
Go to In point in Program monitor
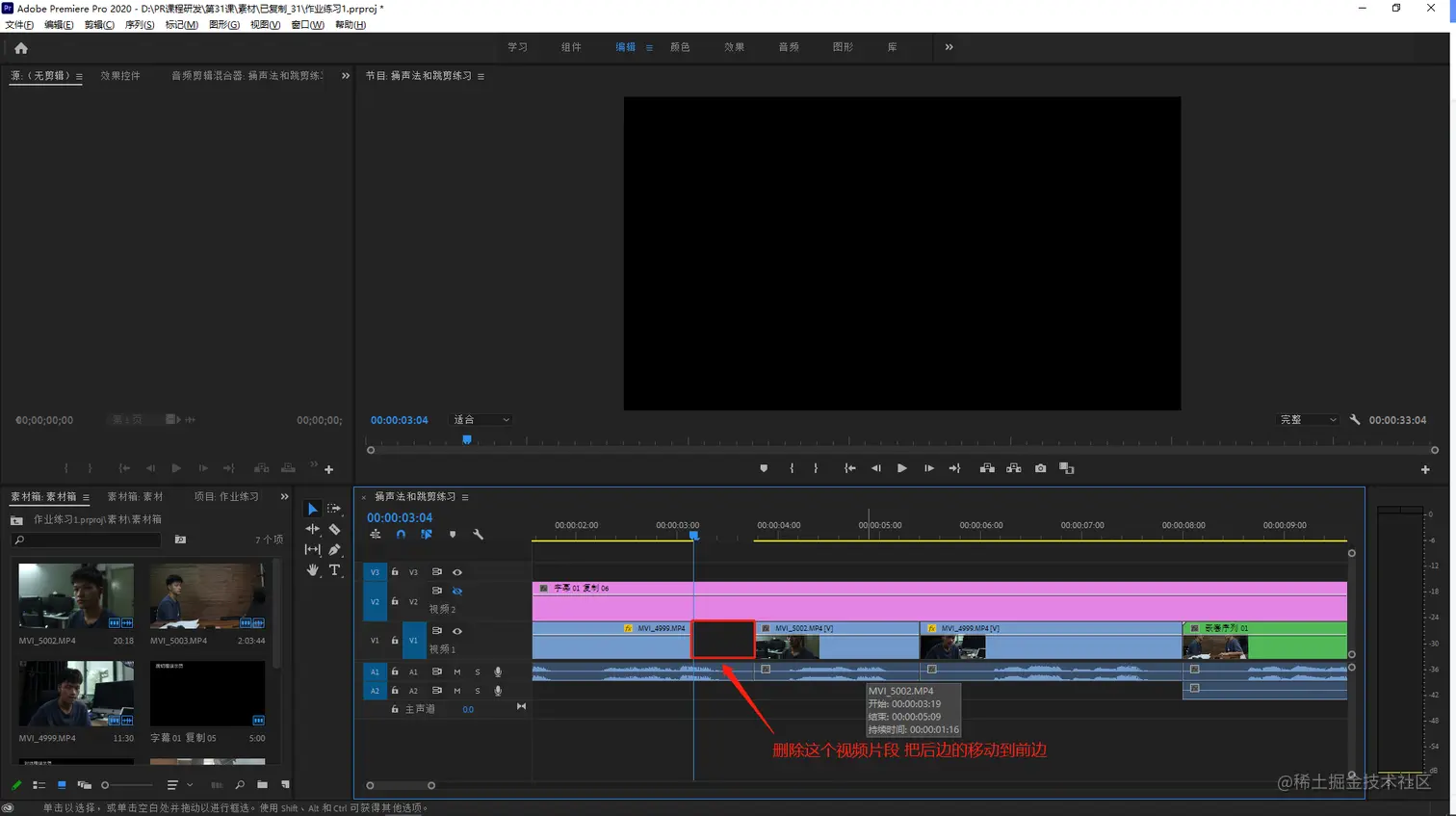[849, 468]
